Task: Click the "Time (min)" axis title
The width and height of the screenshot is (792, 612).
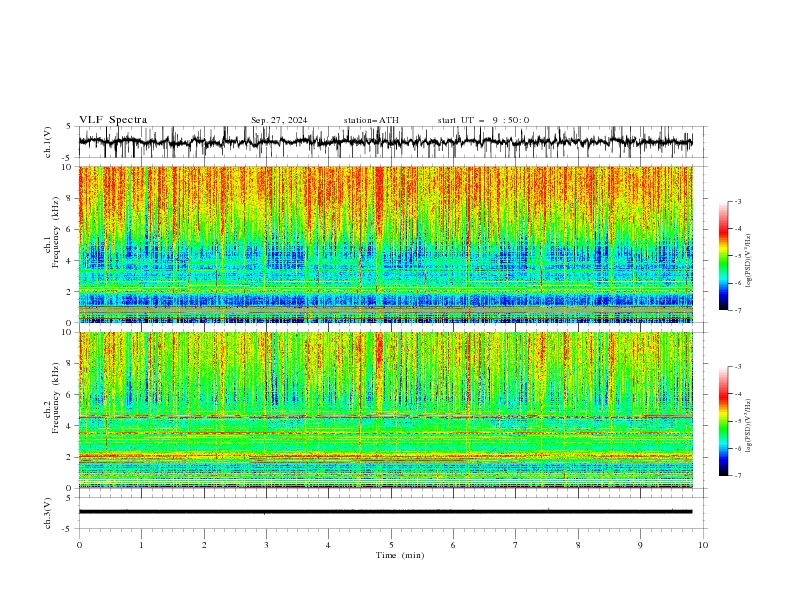Action: (x=400, y=555)
